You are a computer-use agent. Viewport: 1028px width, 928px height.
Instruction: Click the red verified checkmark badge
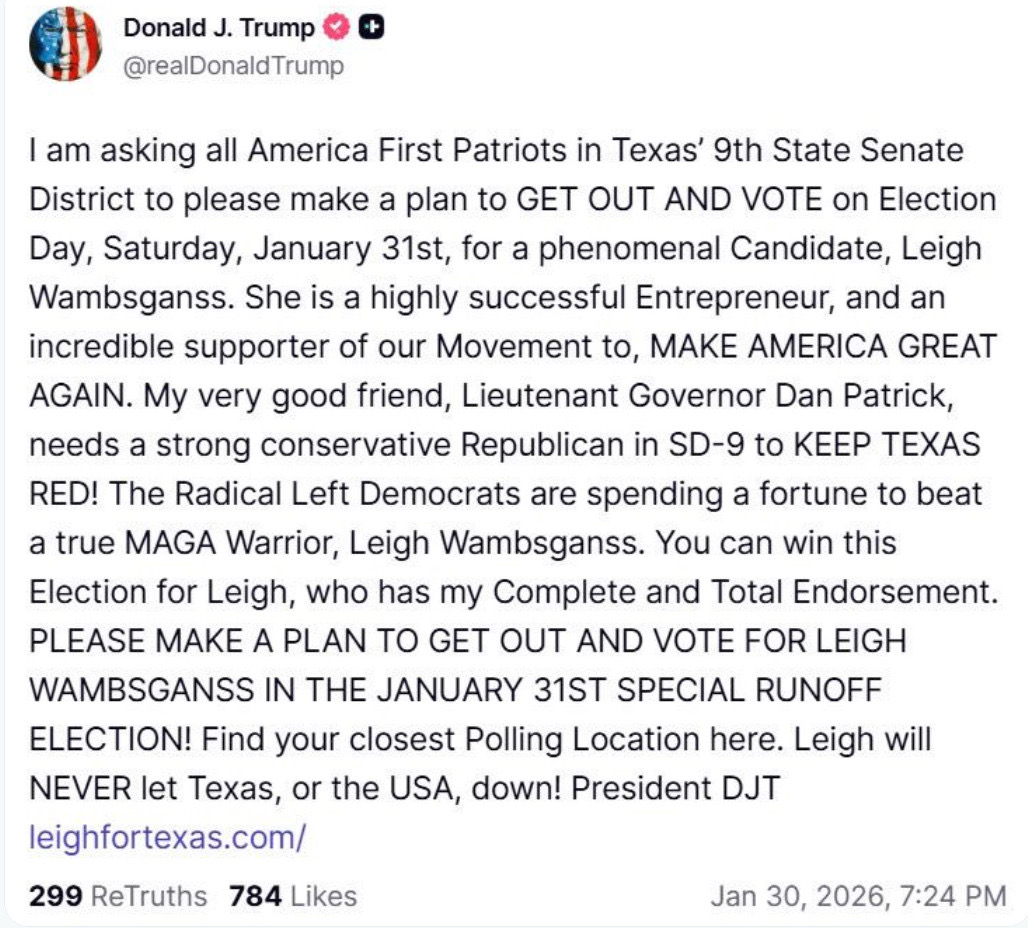click(337, 29)
